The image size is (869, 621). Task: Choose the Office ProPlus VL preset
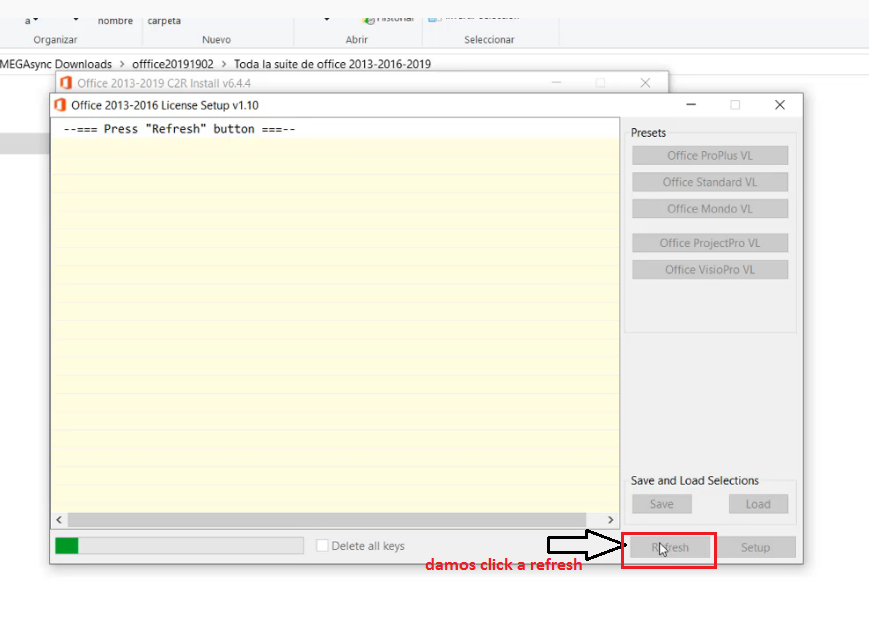tap(710, 156)
